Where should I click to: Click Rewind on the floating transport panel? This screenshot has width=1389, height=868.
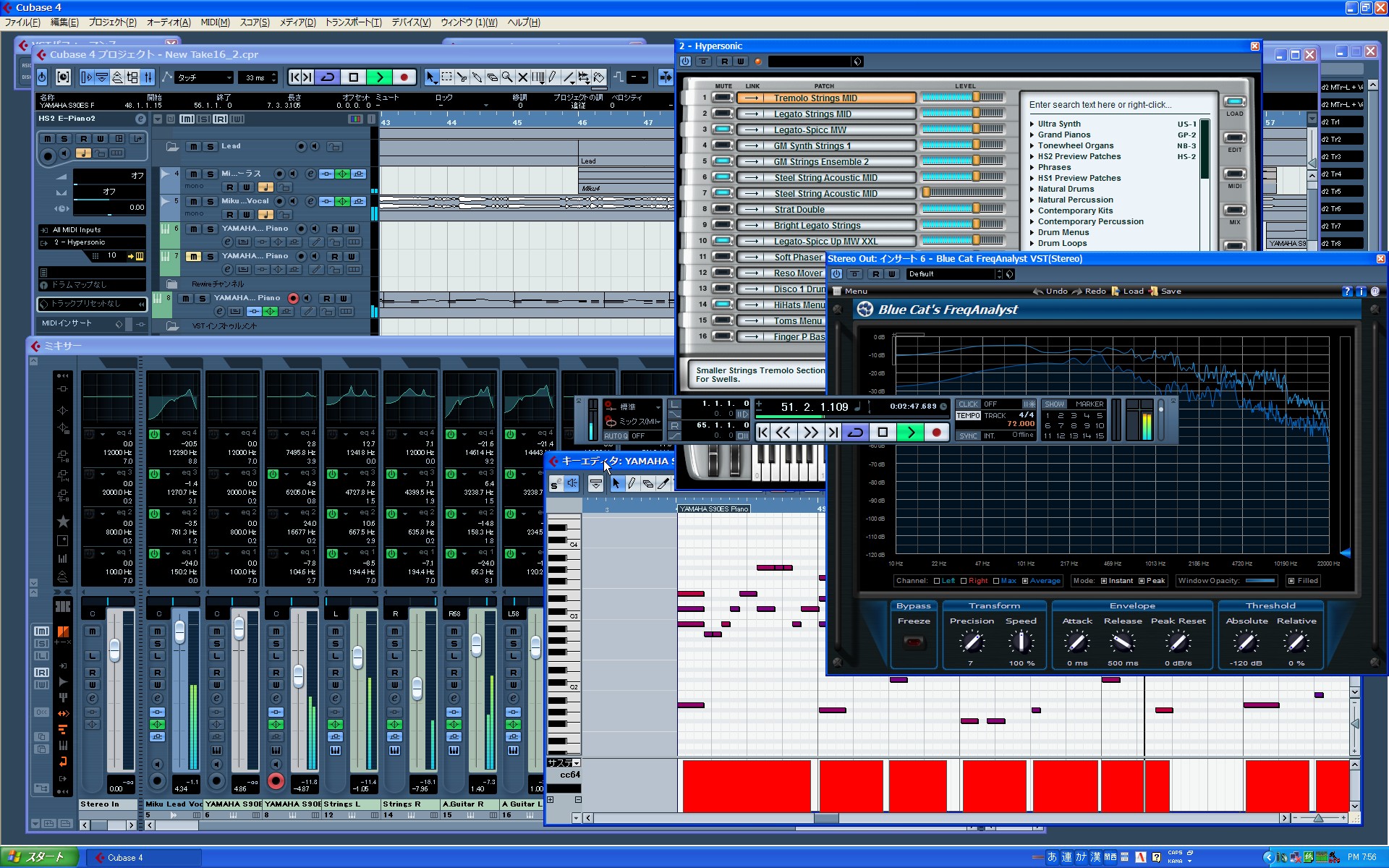pos(783,432)
